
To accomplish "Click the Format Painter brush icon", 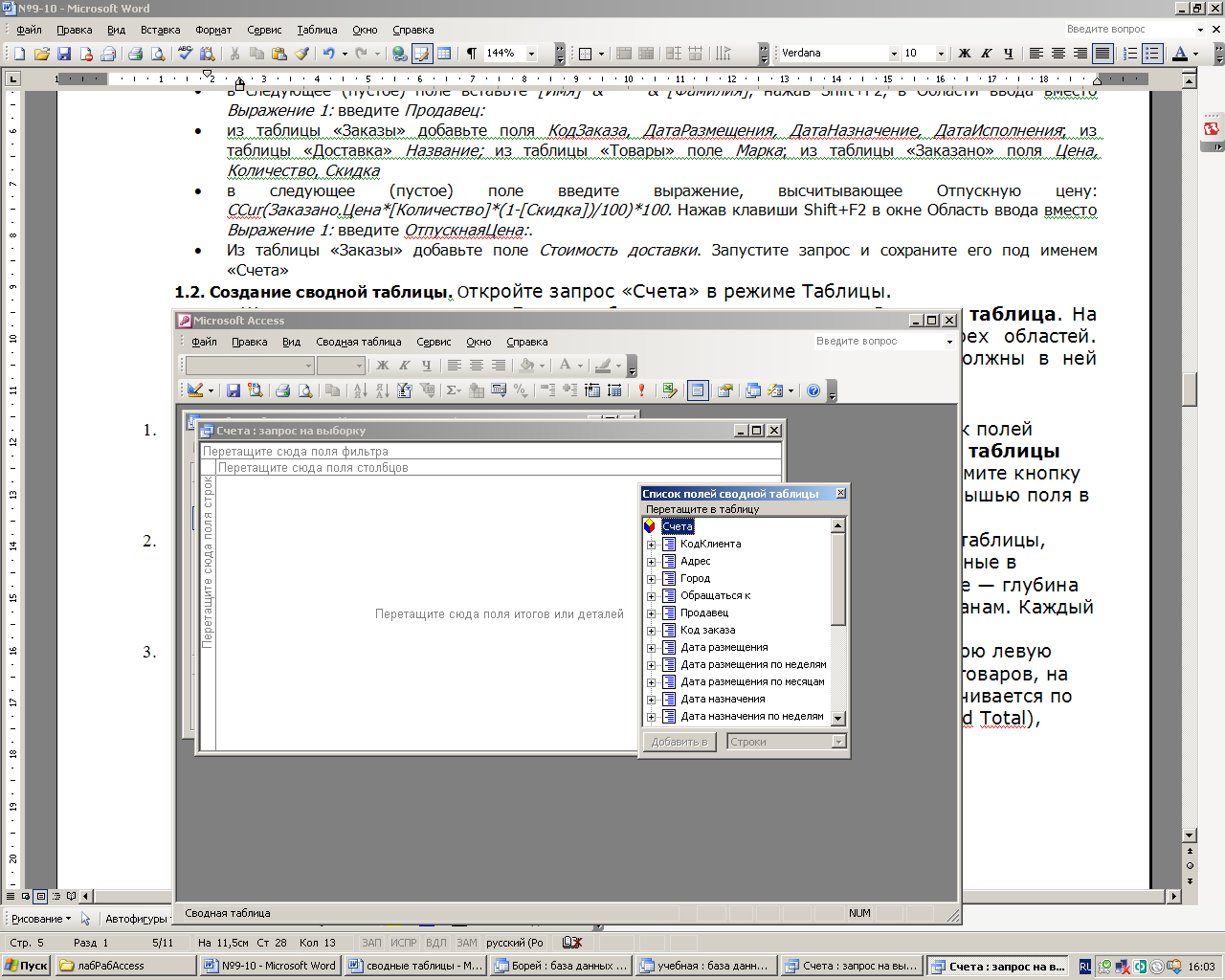I will (301, 54).
